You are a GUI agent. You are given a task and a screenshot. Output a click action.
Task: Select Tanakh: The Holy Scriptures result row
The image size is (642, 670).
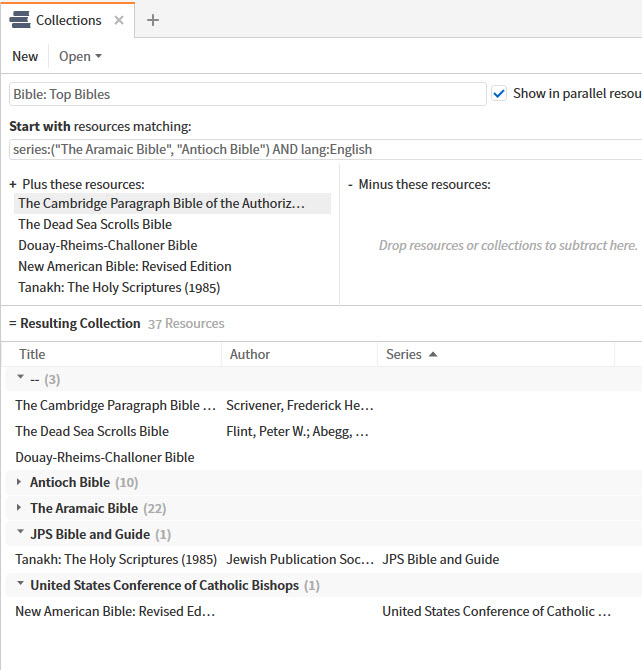(x=115, y=560)
